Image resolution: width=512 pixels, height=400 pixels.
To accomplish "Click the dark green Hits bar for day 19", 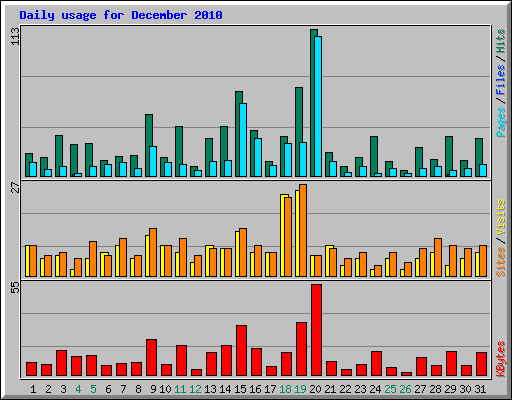I will 297,132.
